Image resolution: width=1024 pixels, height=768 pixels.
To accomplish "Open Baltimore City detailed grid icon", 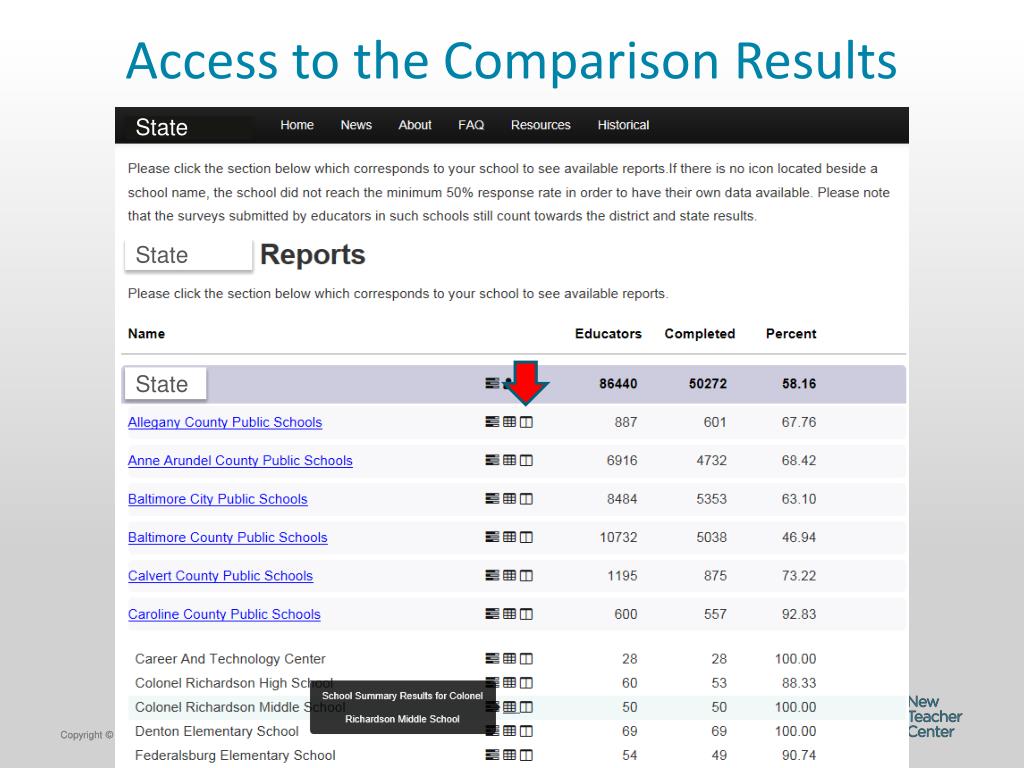I will [x=509, y=499].
